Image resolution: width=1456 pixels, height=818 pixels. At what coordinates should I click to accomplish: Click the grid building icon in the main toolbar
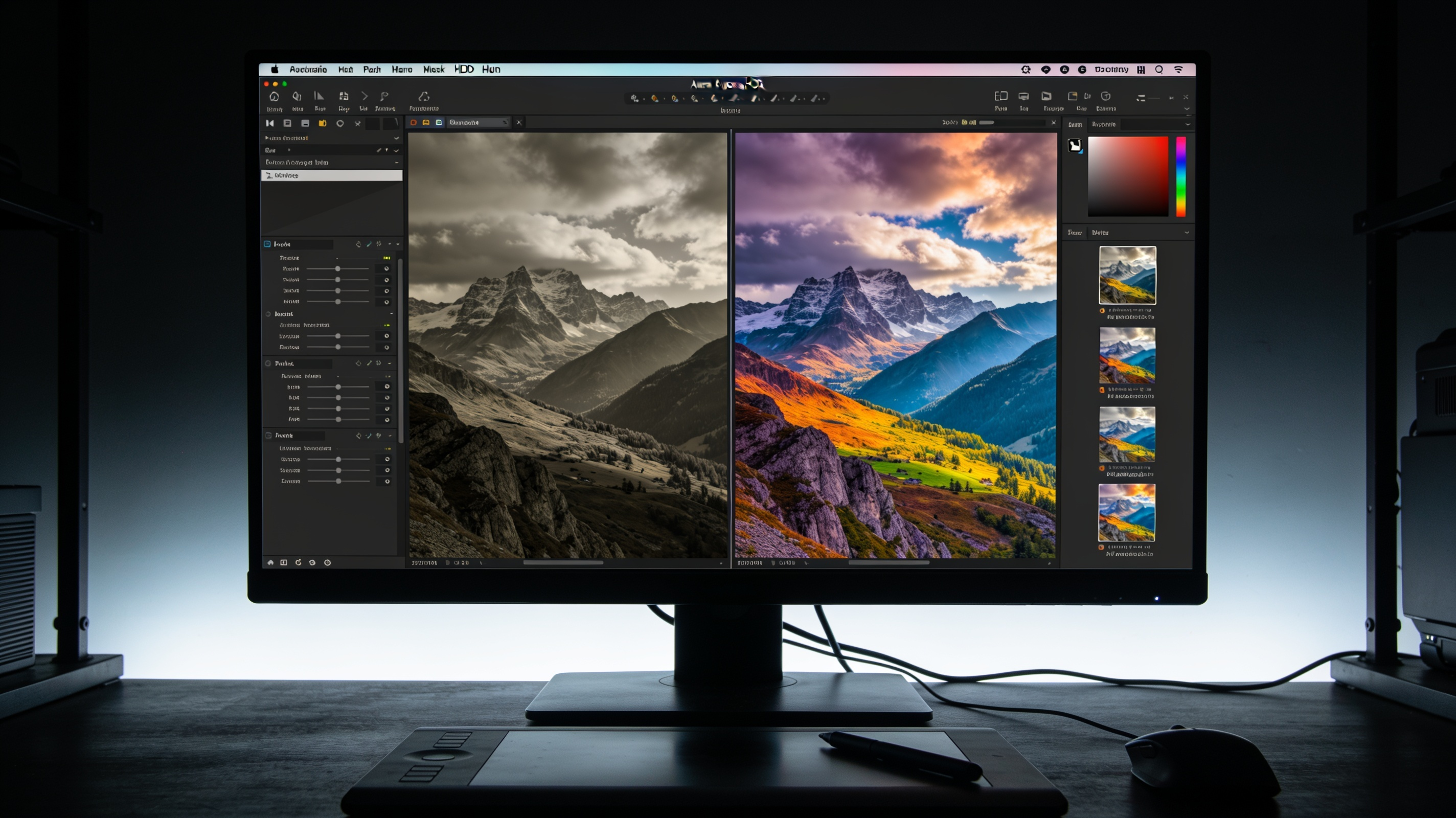tap(343, 96)
